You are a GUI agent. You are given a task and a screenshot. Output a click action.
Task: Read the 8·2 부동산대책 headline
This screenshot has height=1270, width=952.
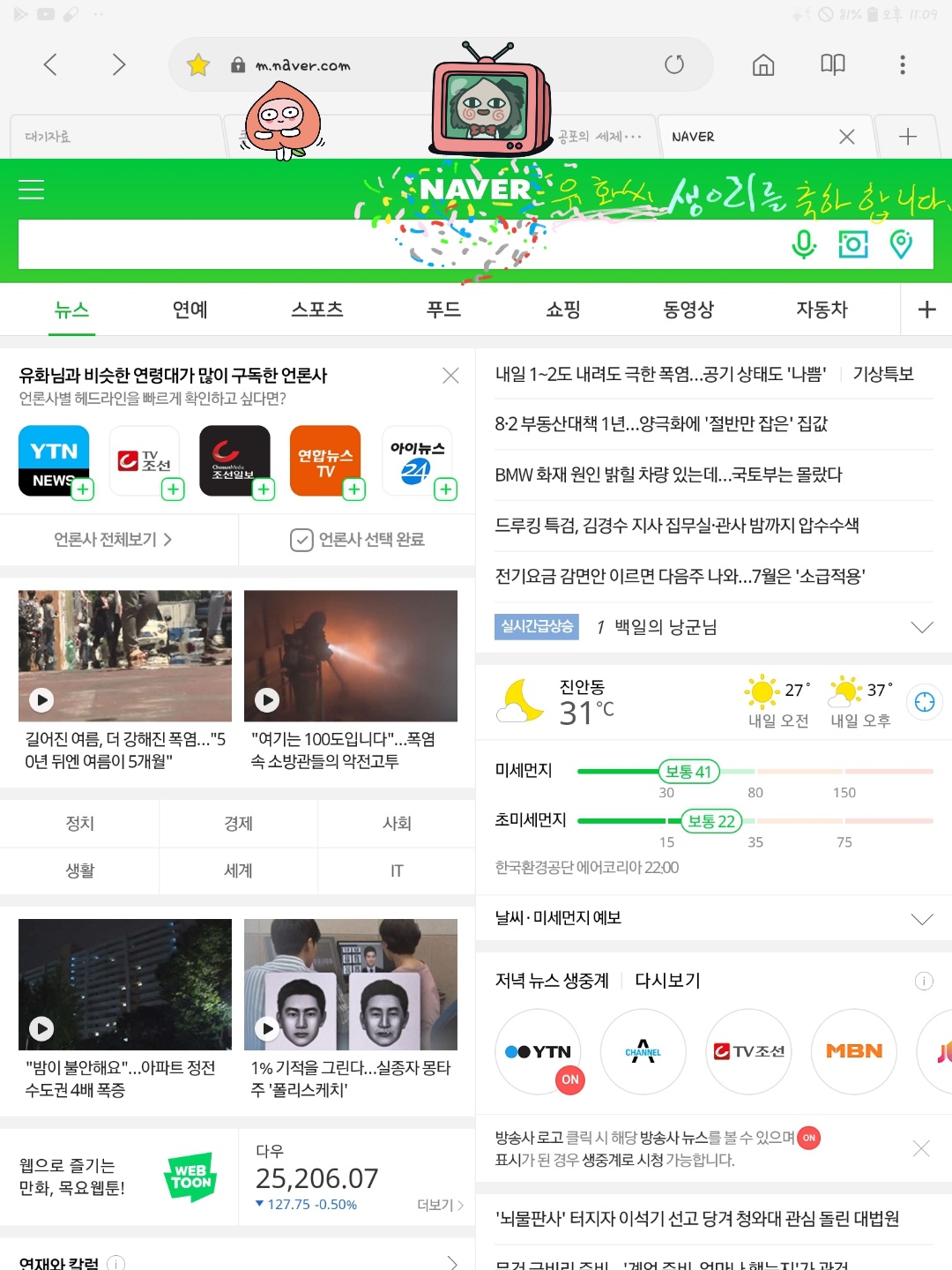coord(661,424)
